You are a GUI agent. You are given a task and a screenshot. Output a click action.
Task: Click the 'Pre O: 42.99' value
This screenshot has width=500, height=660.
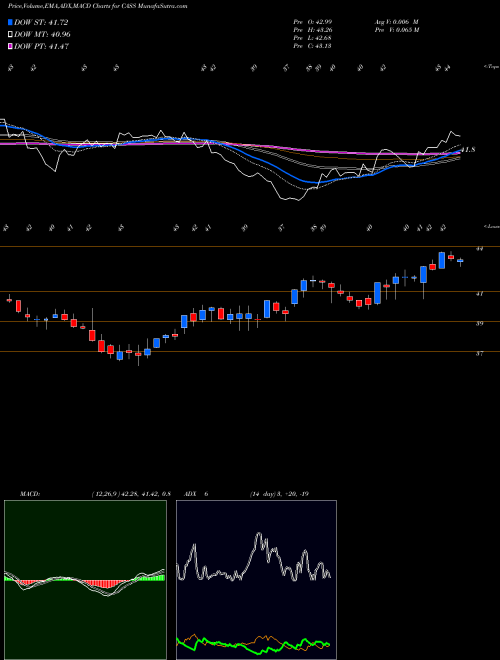[x=313, y=21]
